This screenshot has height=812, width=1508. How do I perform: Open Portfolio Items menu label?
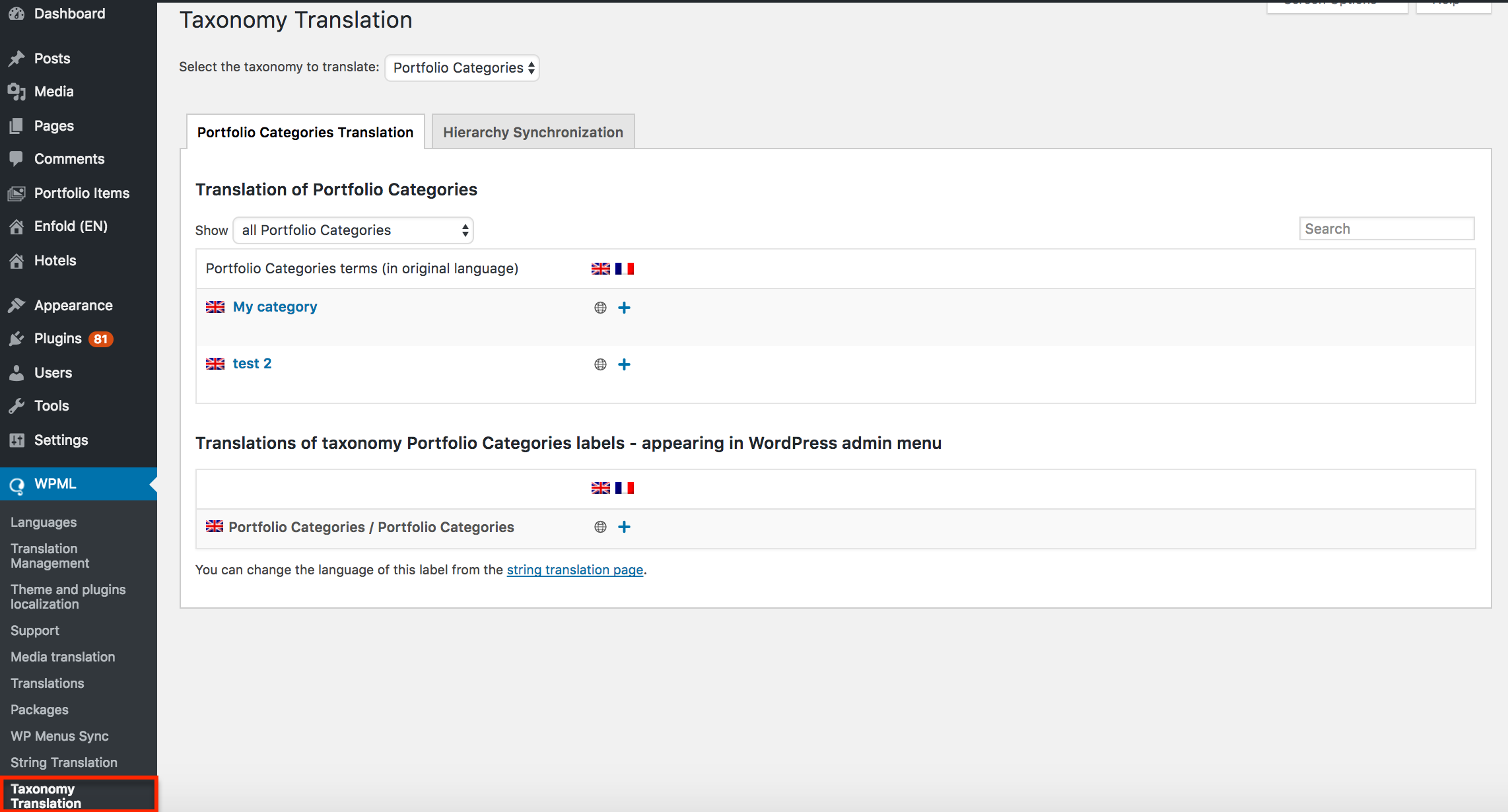click(x=82, y=193)
